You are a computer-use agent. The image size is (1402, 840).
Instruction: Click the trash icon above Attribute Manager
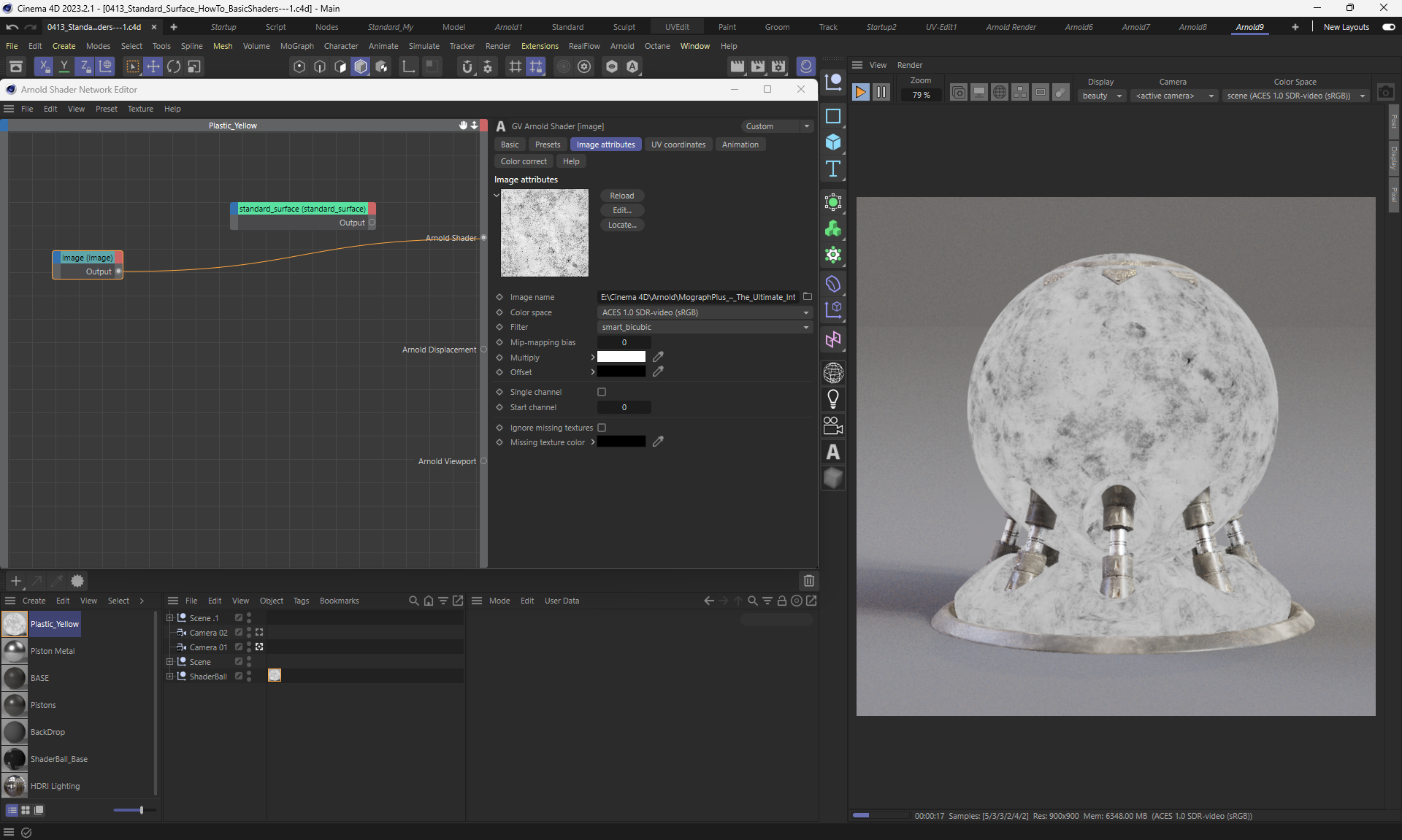tap(808, 581)
